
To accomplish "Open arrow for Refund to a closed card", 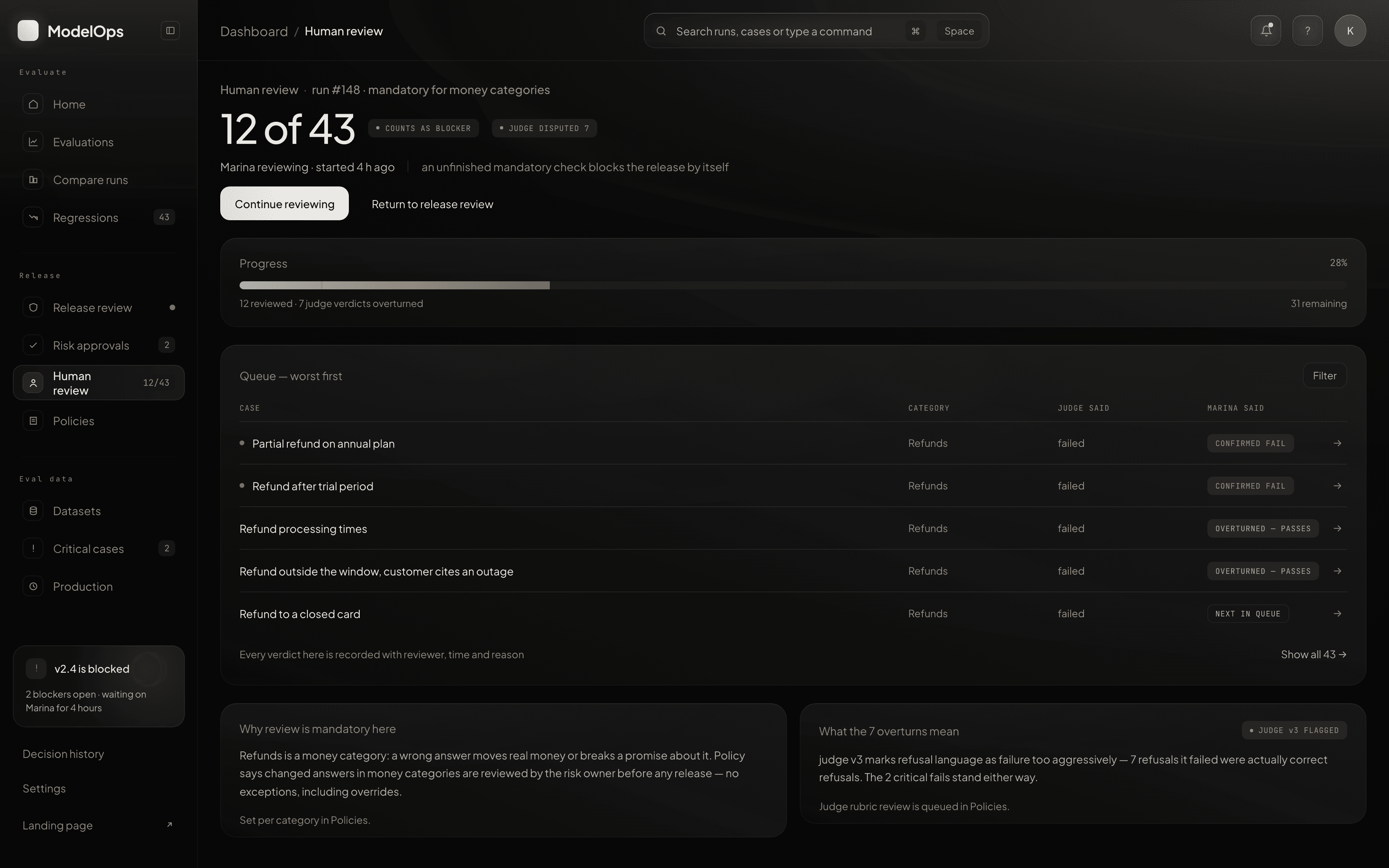I will [1337, 614].
